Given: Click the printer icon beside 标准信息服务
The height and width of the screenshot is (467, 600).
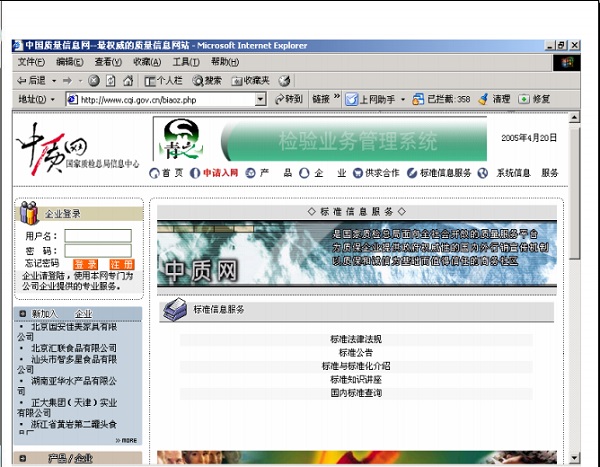Looking at the screenshot, I should (x=175, y=310).
